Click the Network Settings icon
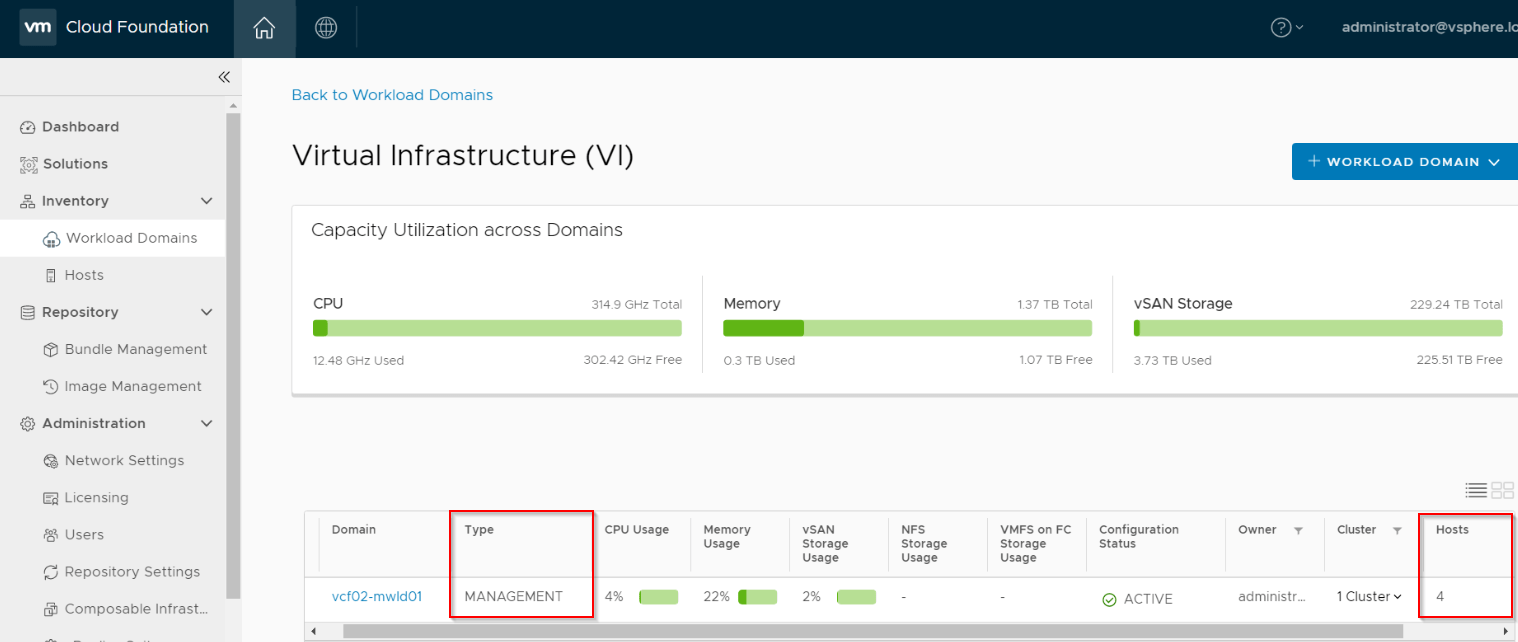The image size is (1518, 642). [x=51, y=461]
